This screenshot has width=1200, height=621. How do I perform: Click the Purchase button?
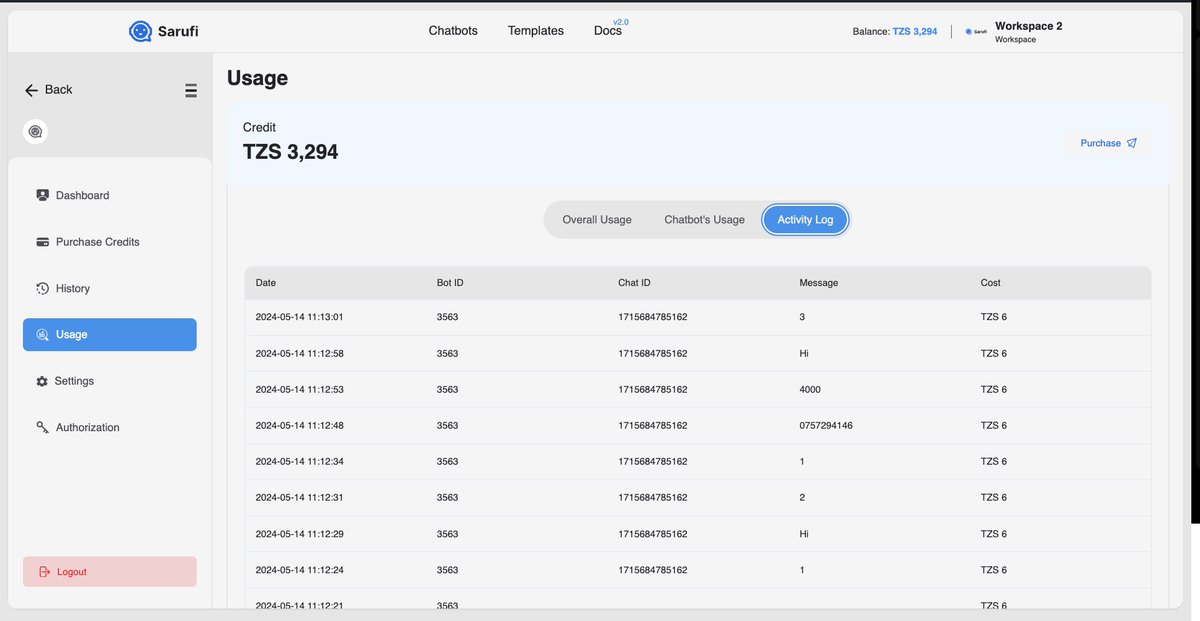point(1108,143)
